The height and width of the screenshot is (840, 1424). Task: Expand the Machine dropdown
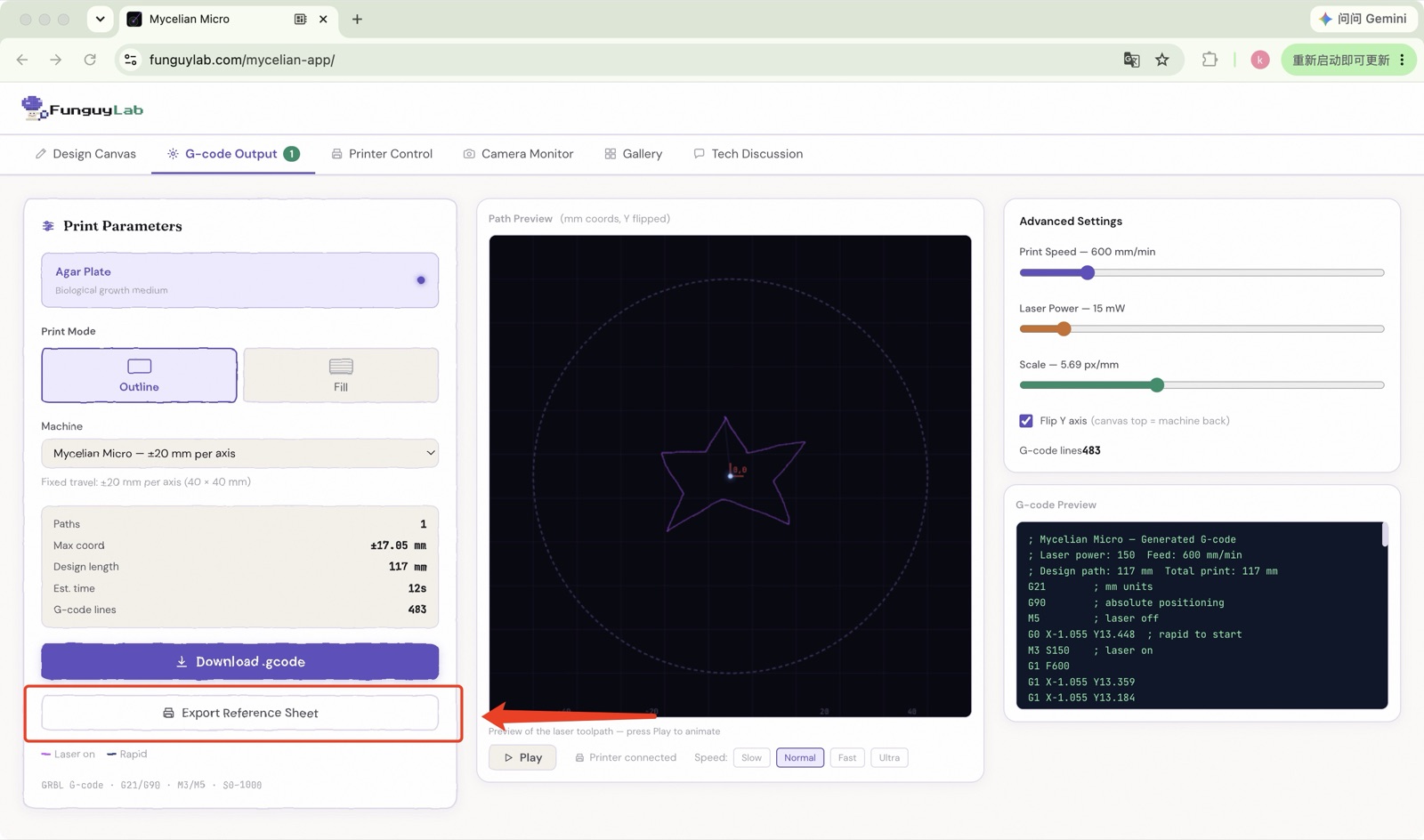click(239, 453)
